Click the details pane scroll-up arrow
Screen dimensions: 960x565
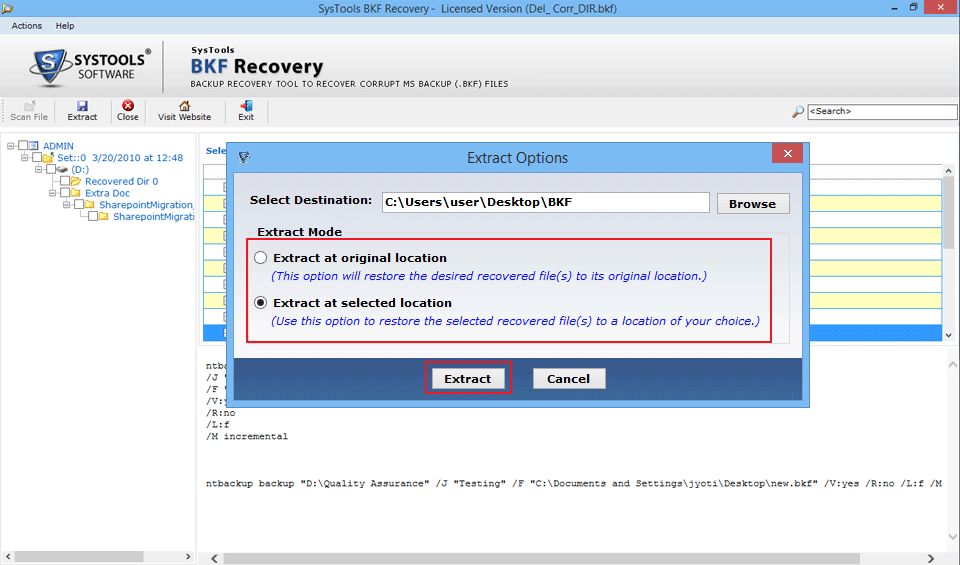[x=953, y=364]
